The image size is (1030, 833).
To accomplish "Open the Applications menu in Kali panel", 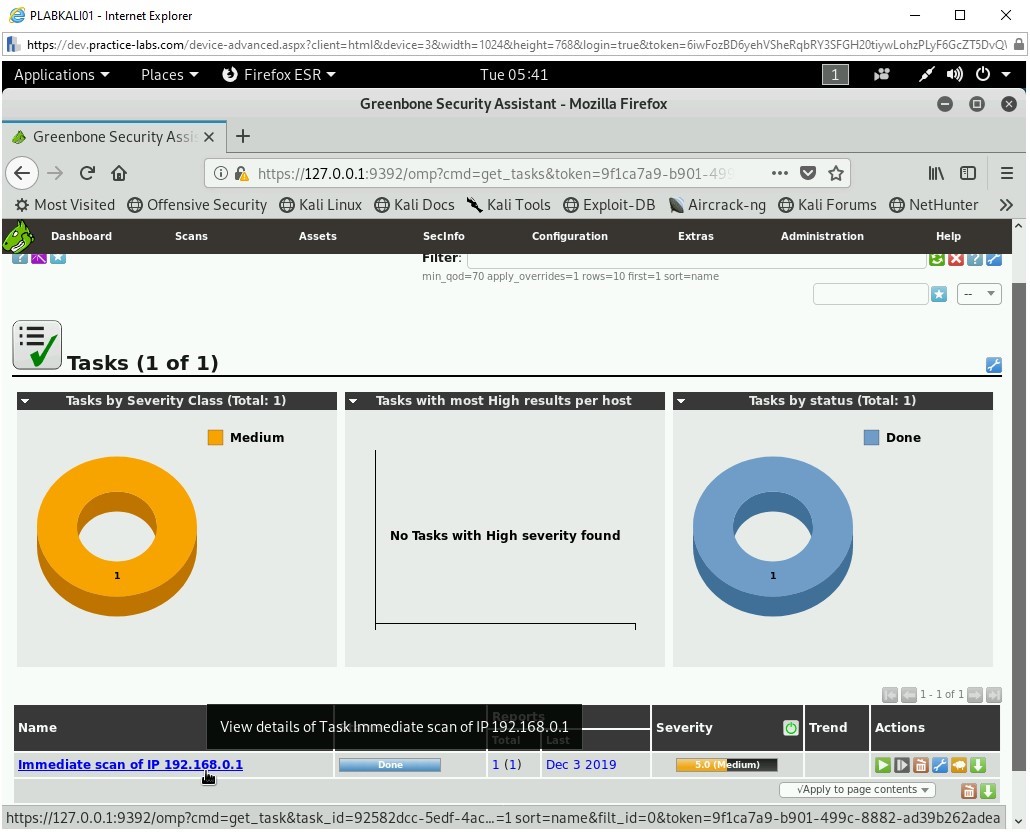I will coord(61,75).
